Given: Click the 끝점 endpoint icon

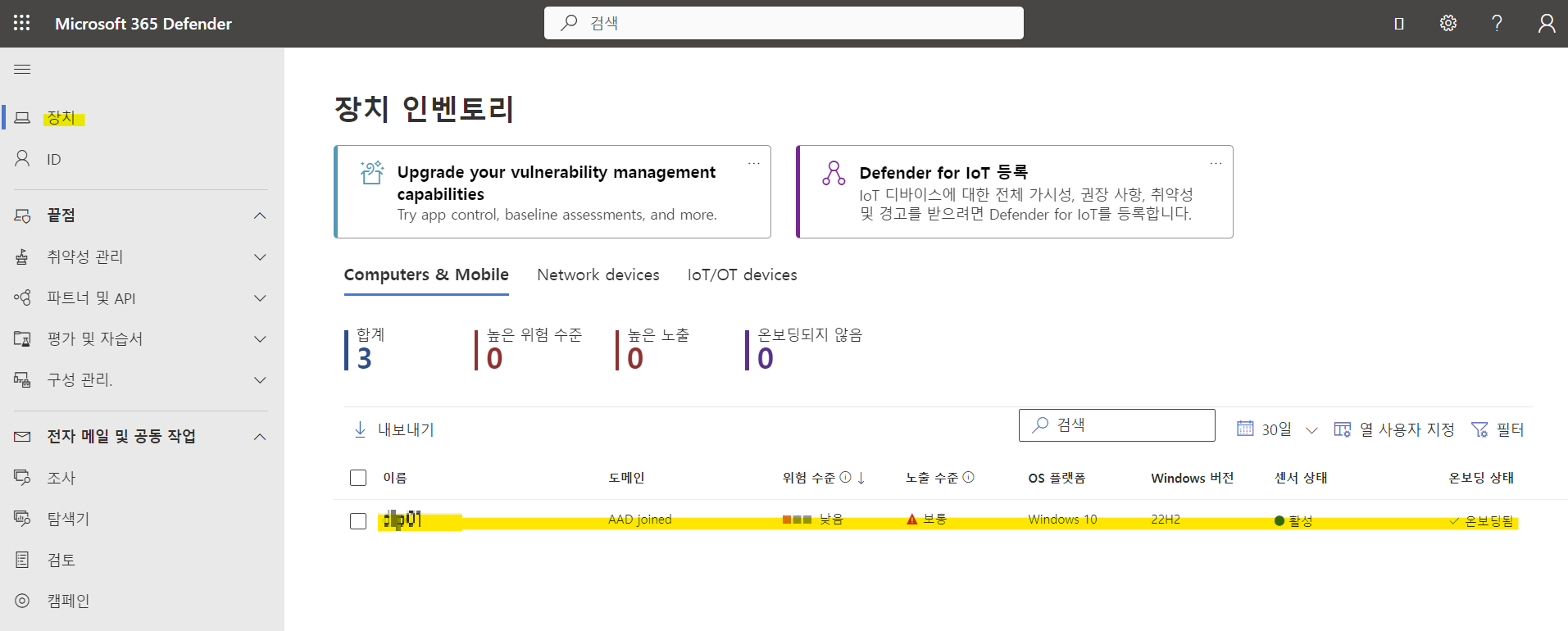Looking at the screenshot, I should click(x=22, y=216).
